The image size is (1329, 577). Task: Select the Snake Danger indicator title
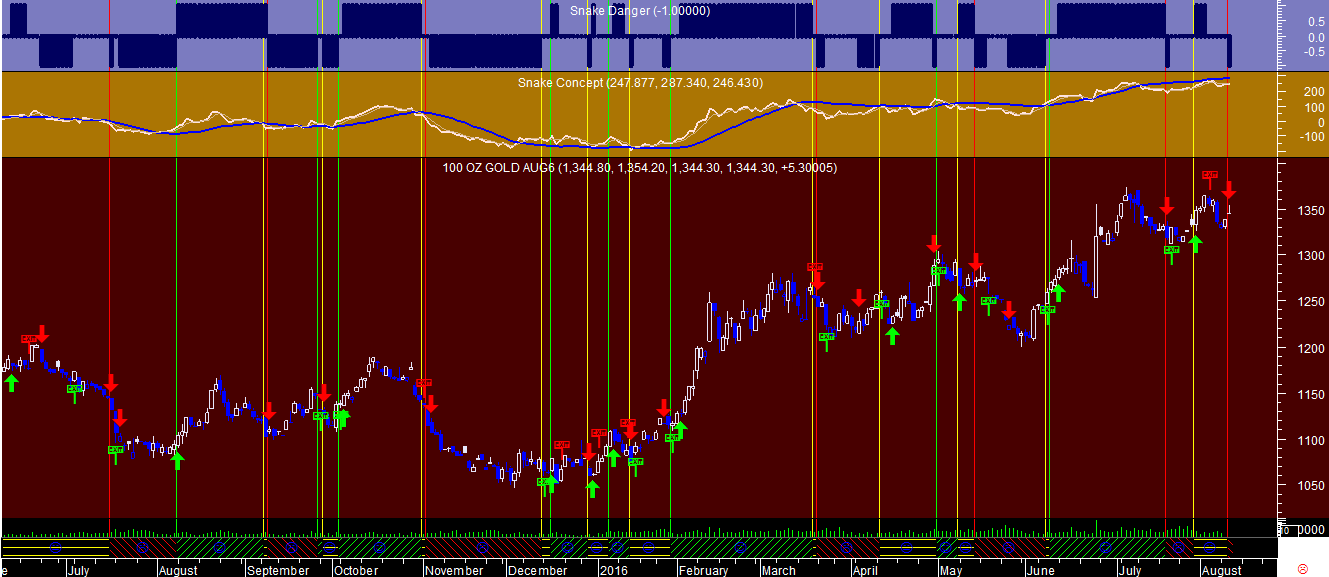(640, 10)
